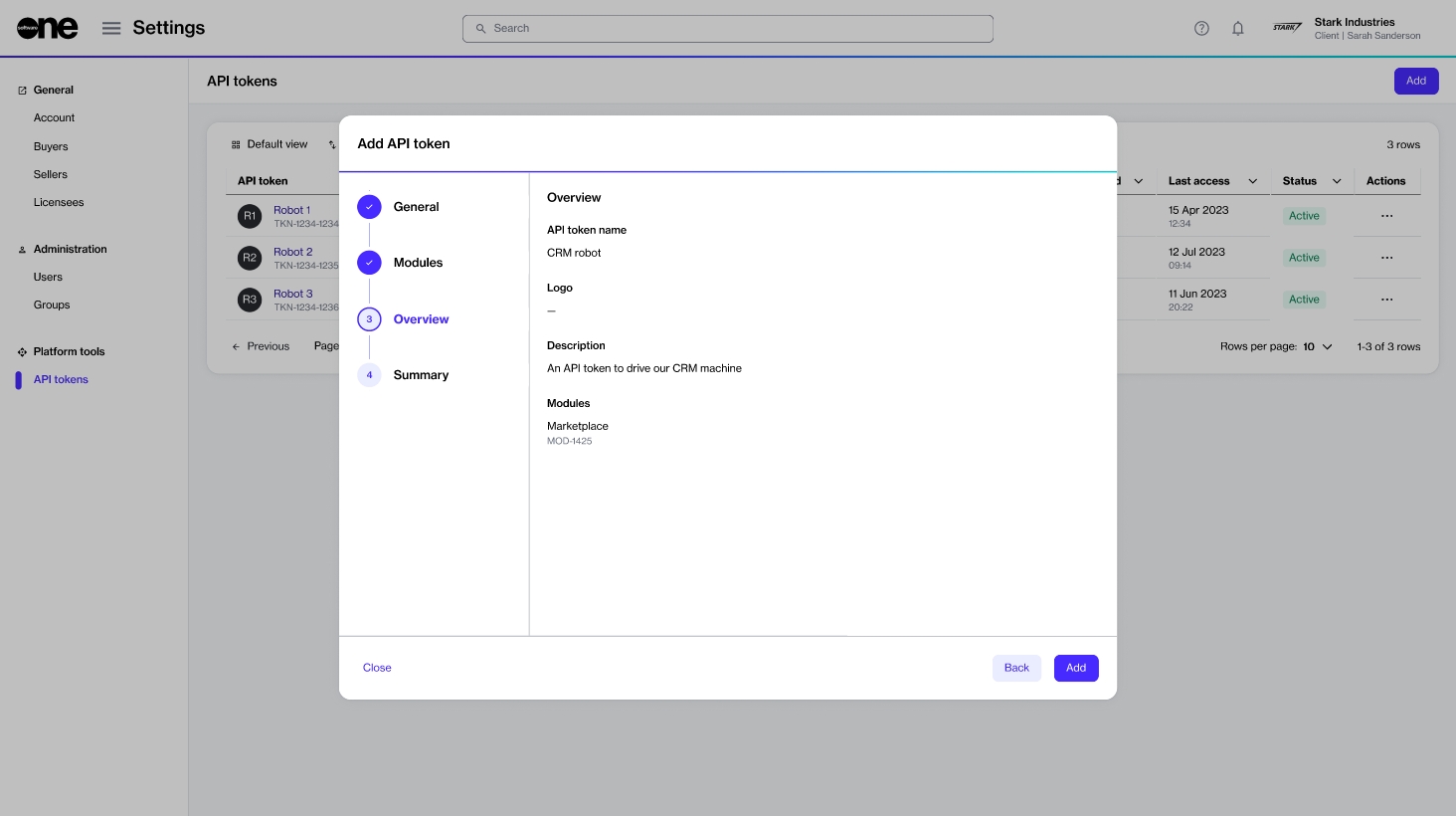Open the notifications bell

coord(1238,29)
